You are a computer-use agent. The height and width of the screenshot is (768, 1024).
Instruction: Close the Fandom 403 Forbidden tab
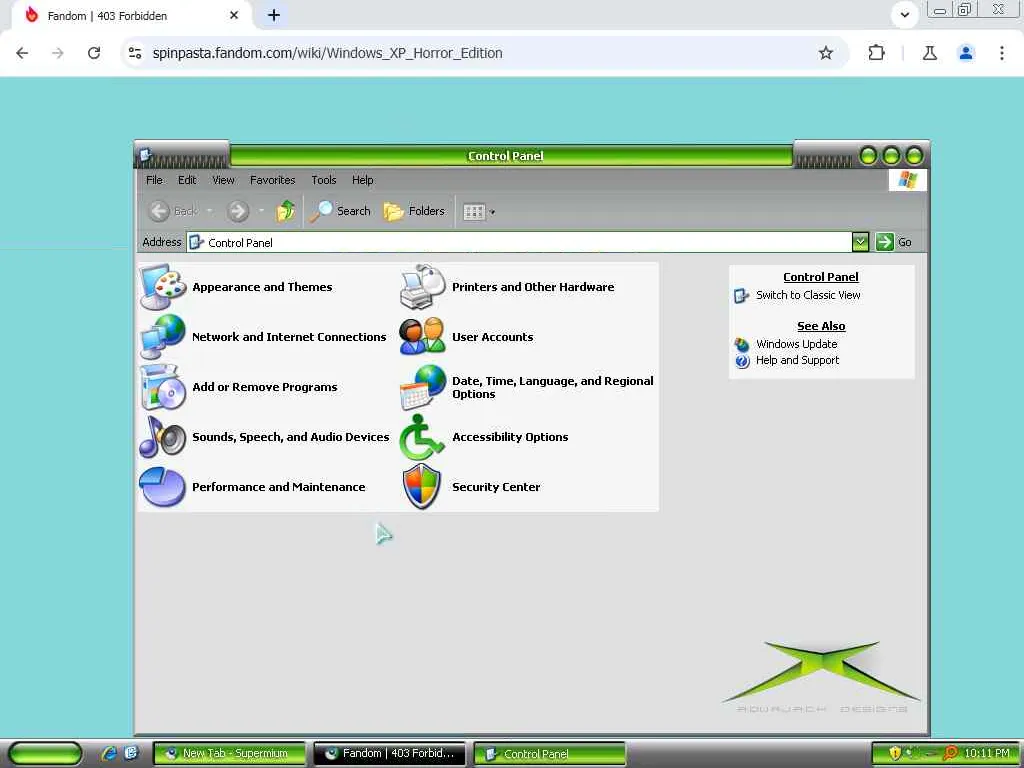point(234,15)
